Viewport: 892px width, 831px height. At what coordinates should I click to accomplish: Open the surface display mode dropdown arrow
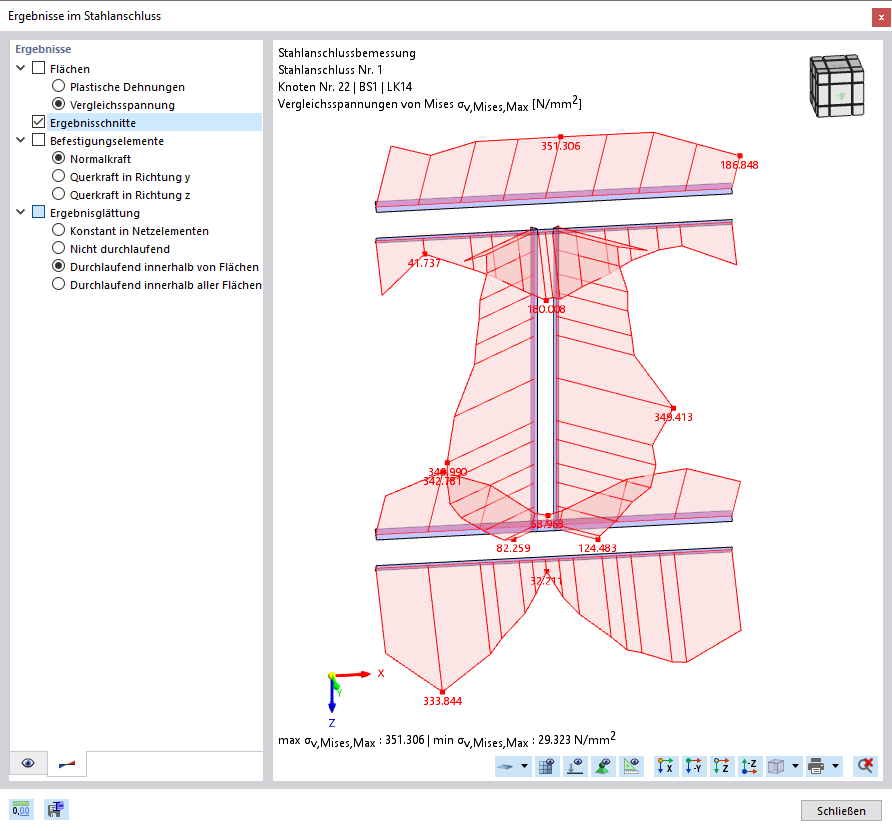click(524, 766)
